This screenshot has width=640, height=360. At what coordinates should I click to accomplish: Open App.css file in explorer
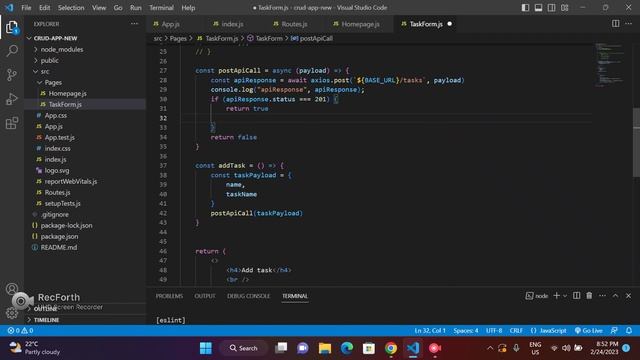tap(85, 116)
